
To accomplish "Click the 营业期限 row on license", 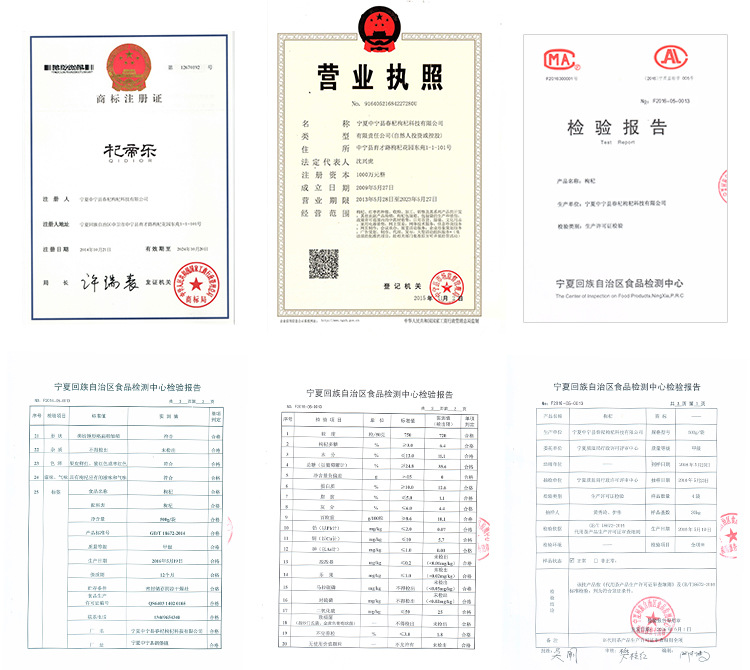I will click(x=369, y=200).
